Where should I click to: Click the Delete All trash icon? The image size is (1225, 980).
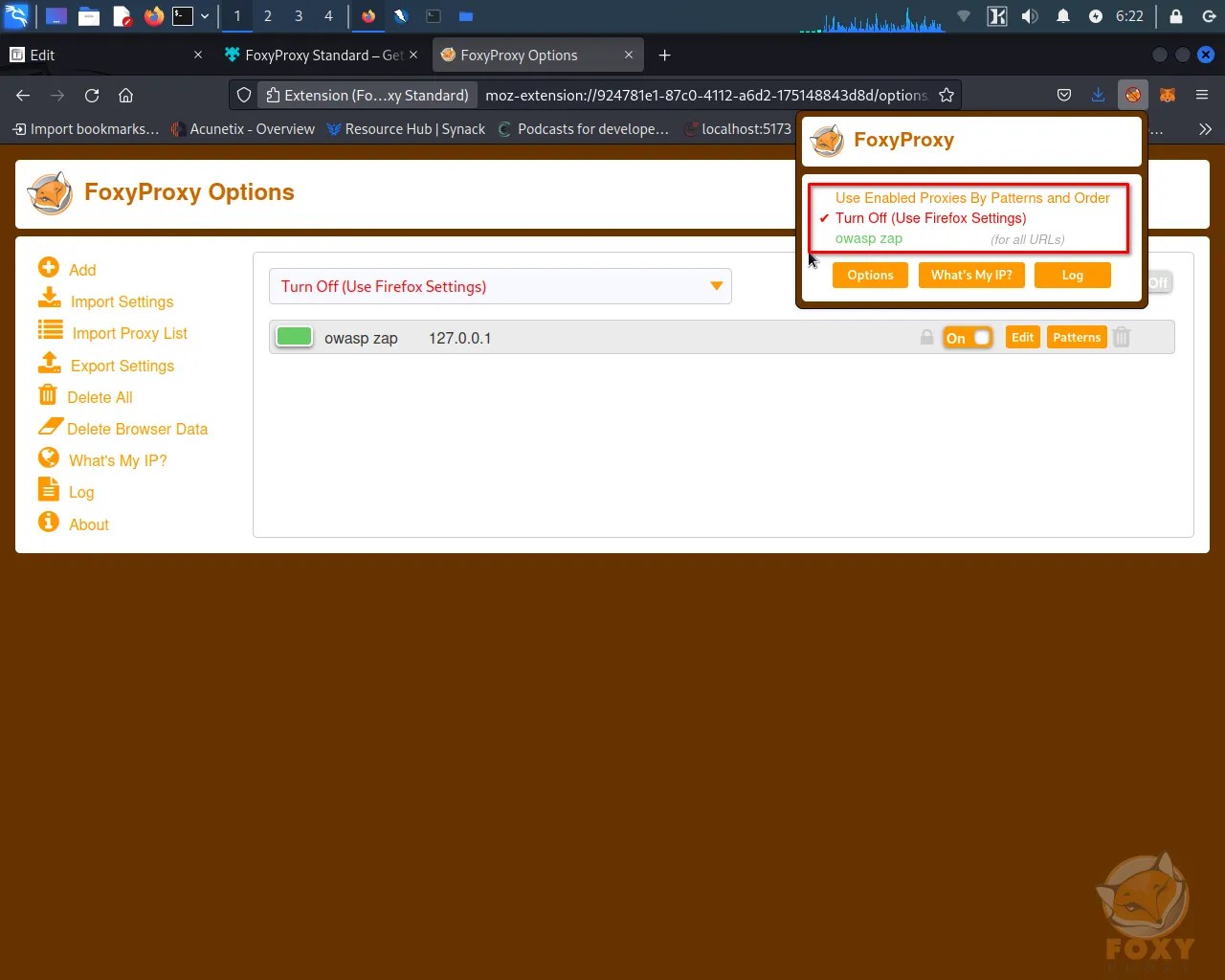tap(48, 395)
